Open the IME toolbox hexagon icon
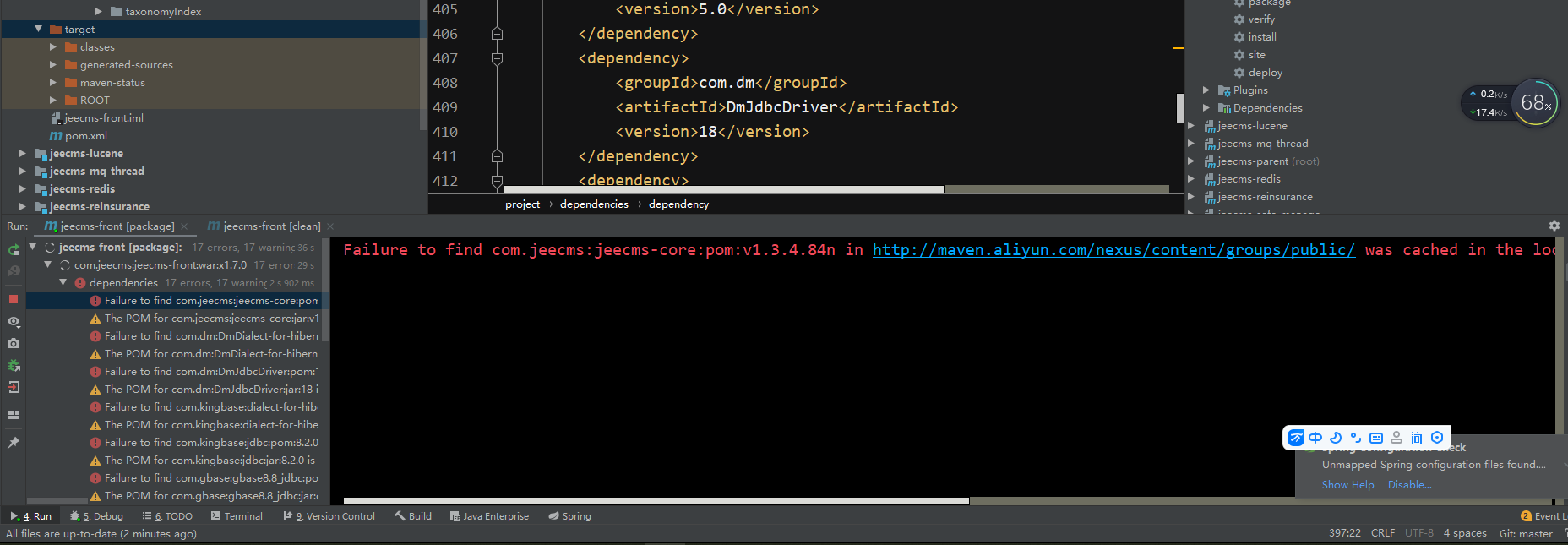1568x545 pixels. tap(1437, 438)
